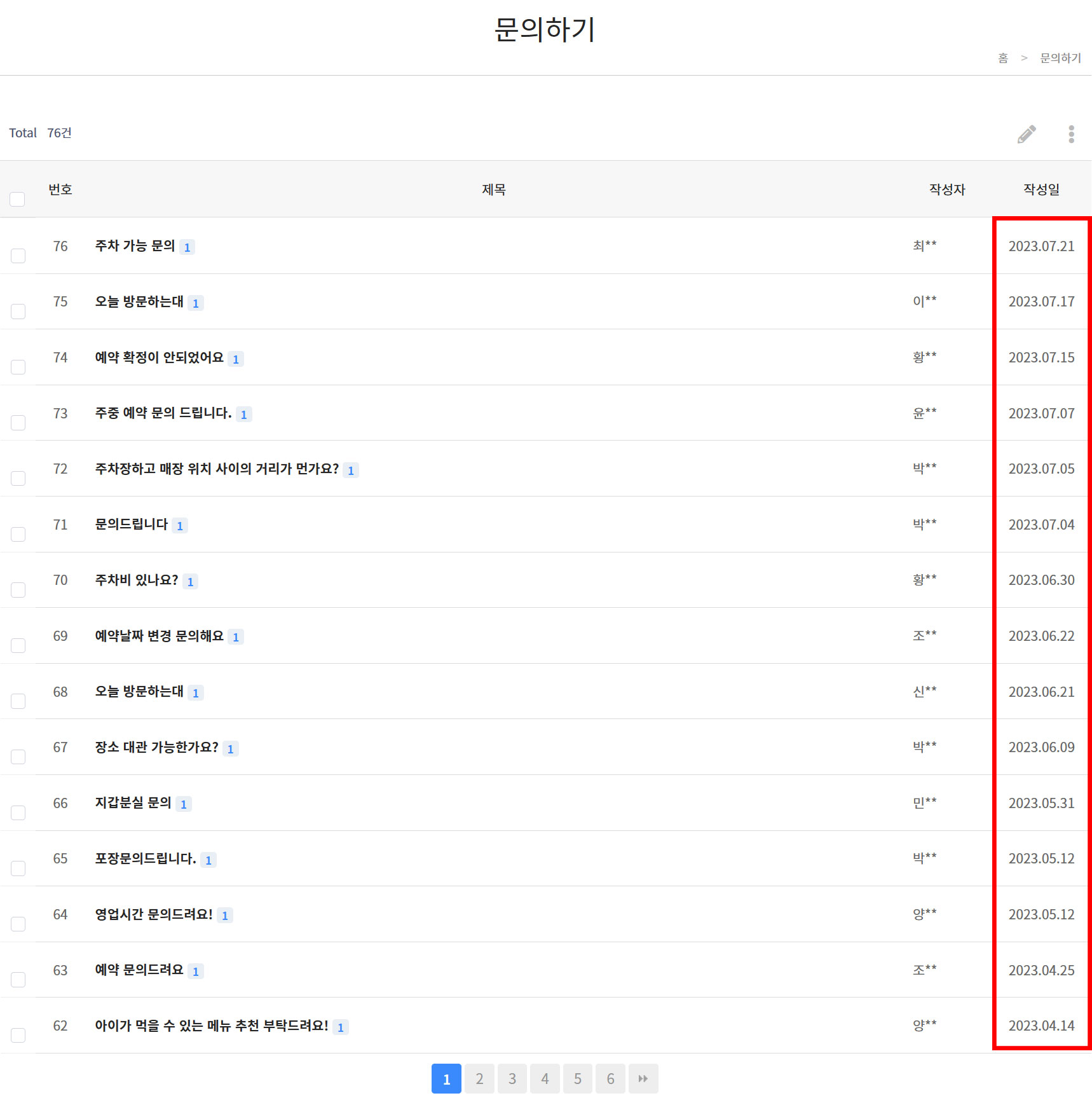Open the post titled 주차 가능 문의
Image resolution: width=1092 pixels, height=1098 pixels.
pyautogui.click(x=135, y=246)
